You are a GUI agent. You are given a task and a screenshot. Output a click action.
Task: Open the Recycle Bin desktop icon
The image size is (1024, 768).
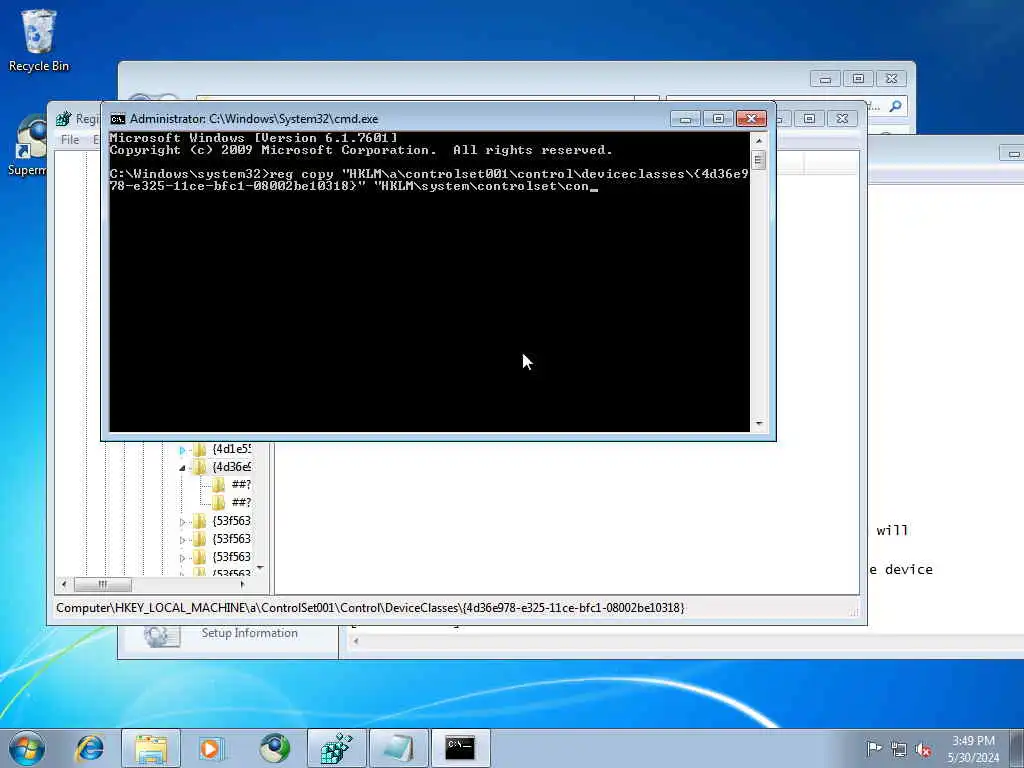(38, 39)
